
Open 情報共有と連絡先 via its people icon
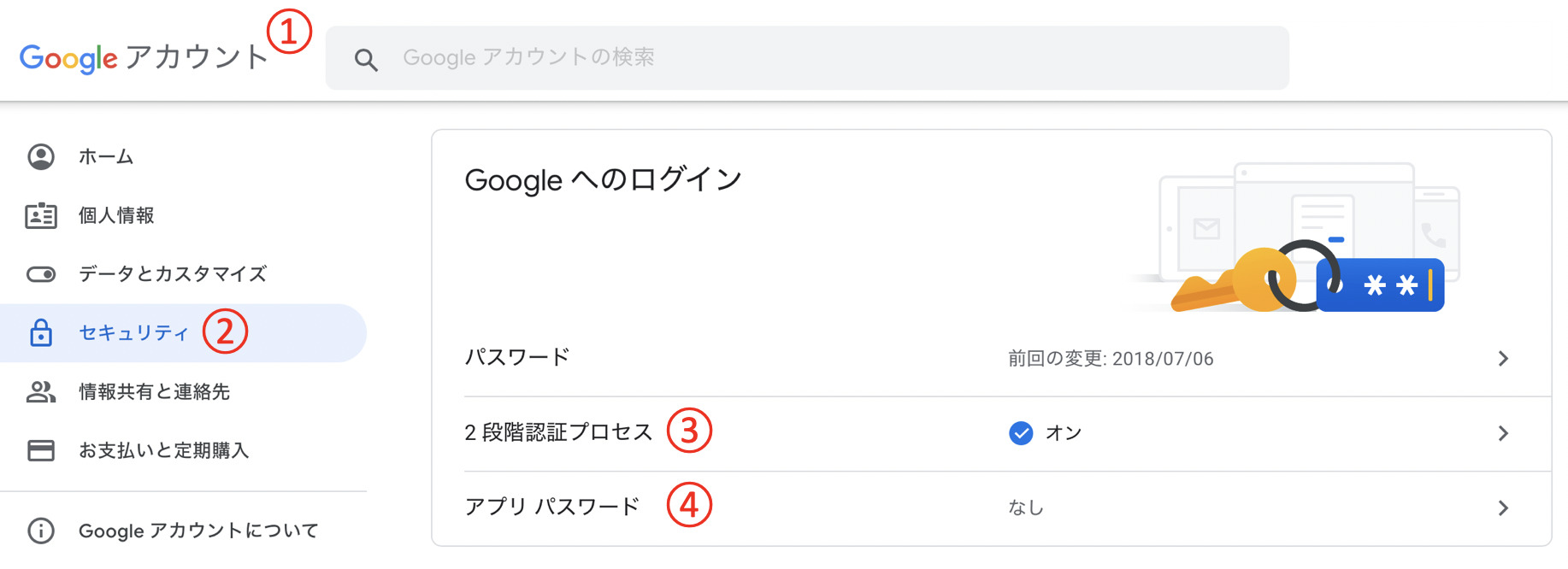pos(38,392)
